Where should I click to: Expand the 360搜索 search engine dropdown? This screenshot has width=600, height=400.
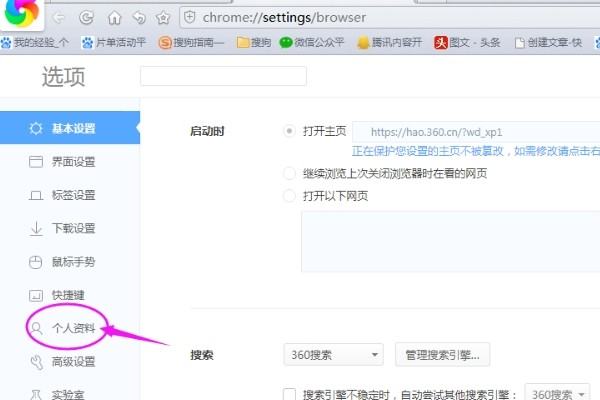pyautogui.click(x=333, y=354)
